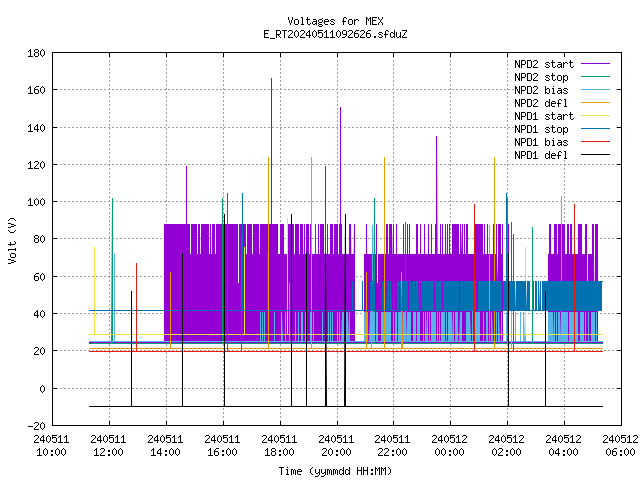Click the 'NPD1 bias' legend label

pyautogui.click(x=541, y=142)
